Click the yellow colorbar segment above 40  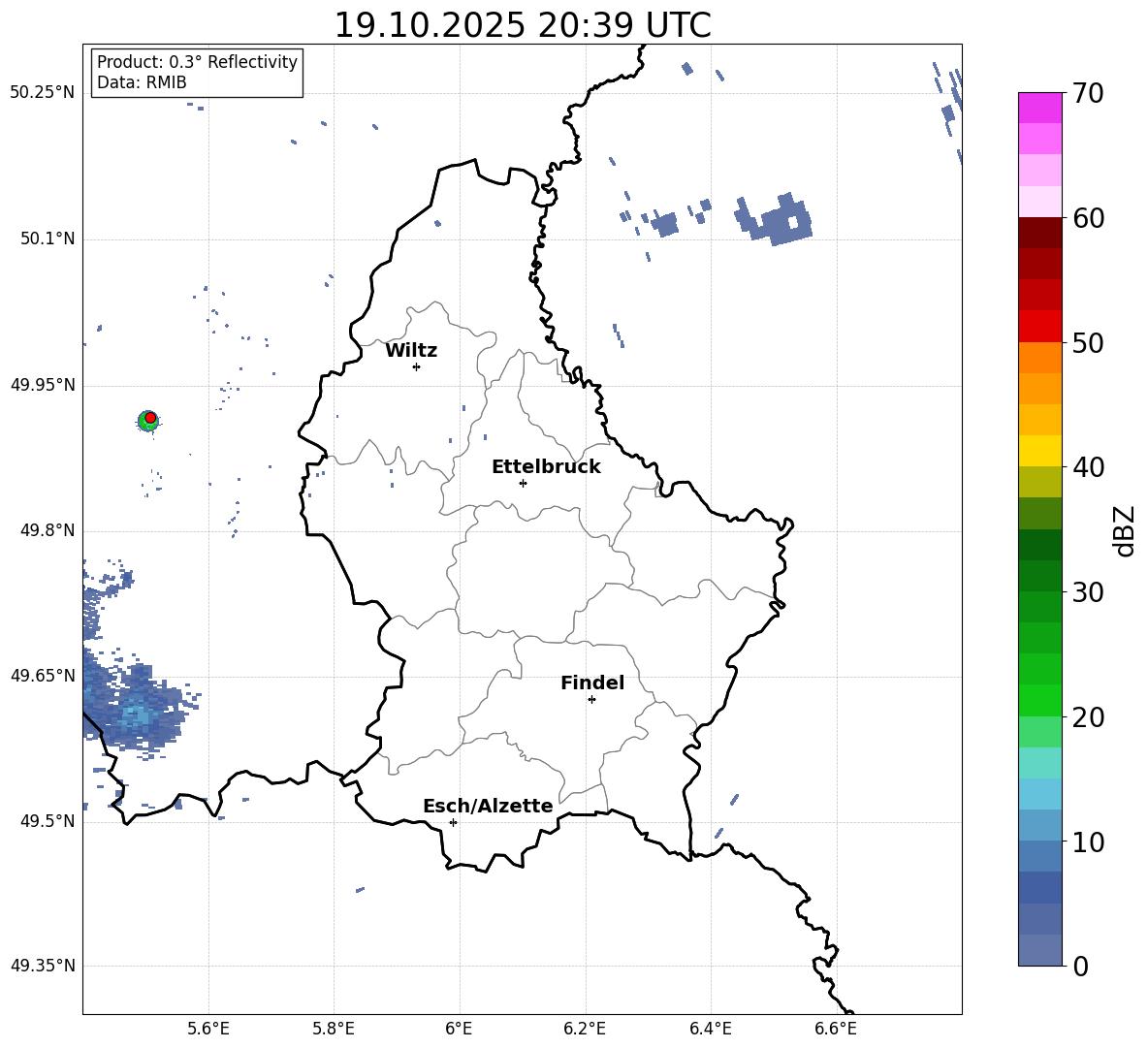pyautogui.click(x=1039, y=451)
